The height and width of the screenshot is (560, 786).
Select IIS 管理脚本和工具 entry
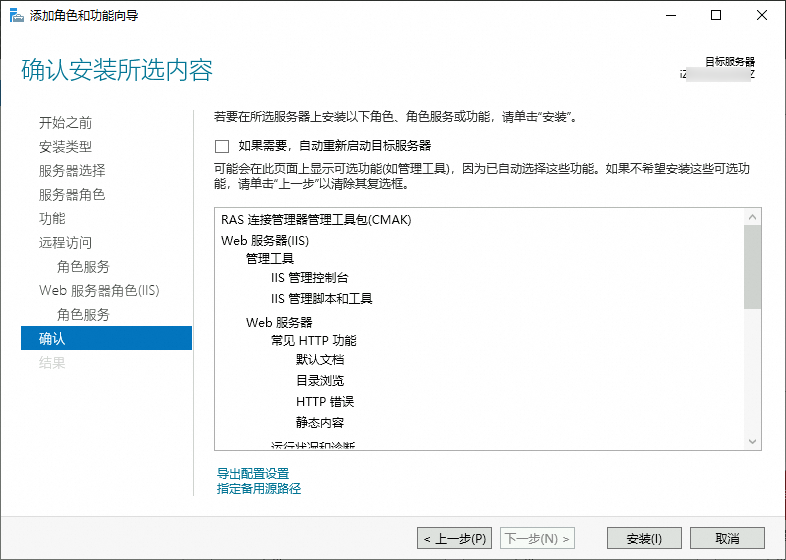[x=322, y=299]
